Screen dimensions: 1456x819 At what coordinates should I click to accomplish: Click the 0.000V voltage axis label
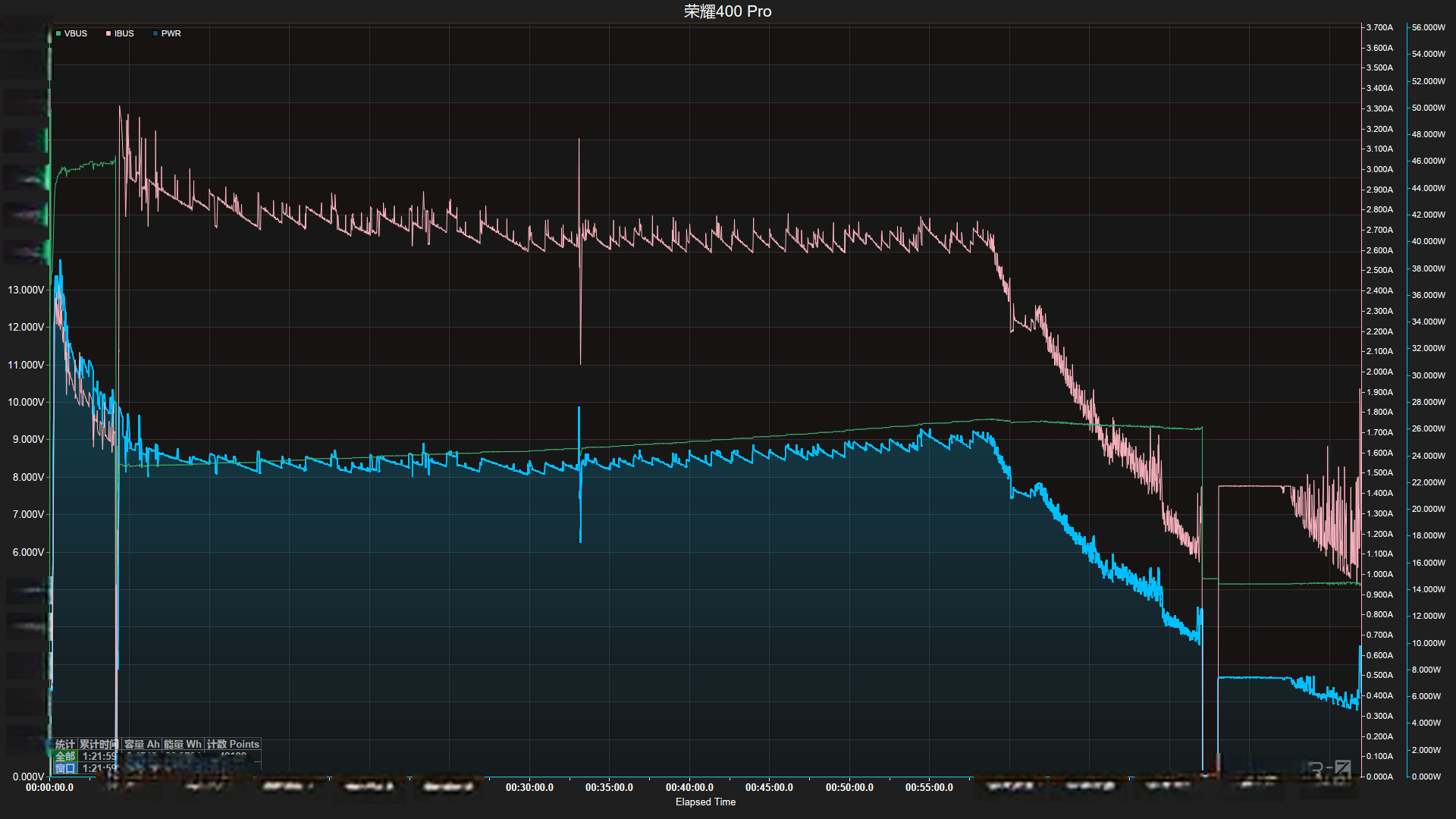point(28,777)
